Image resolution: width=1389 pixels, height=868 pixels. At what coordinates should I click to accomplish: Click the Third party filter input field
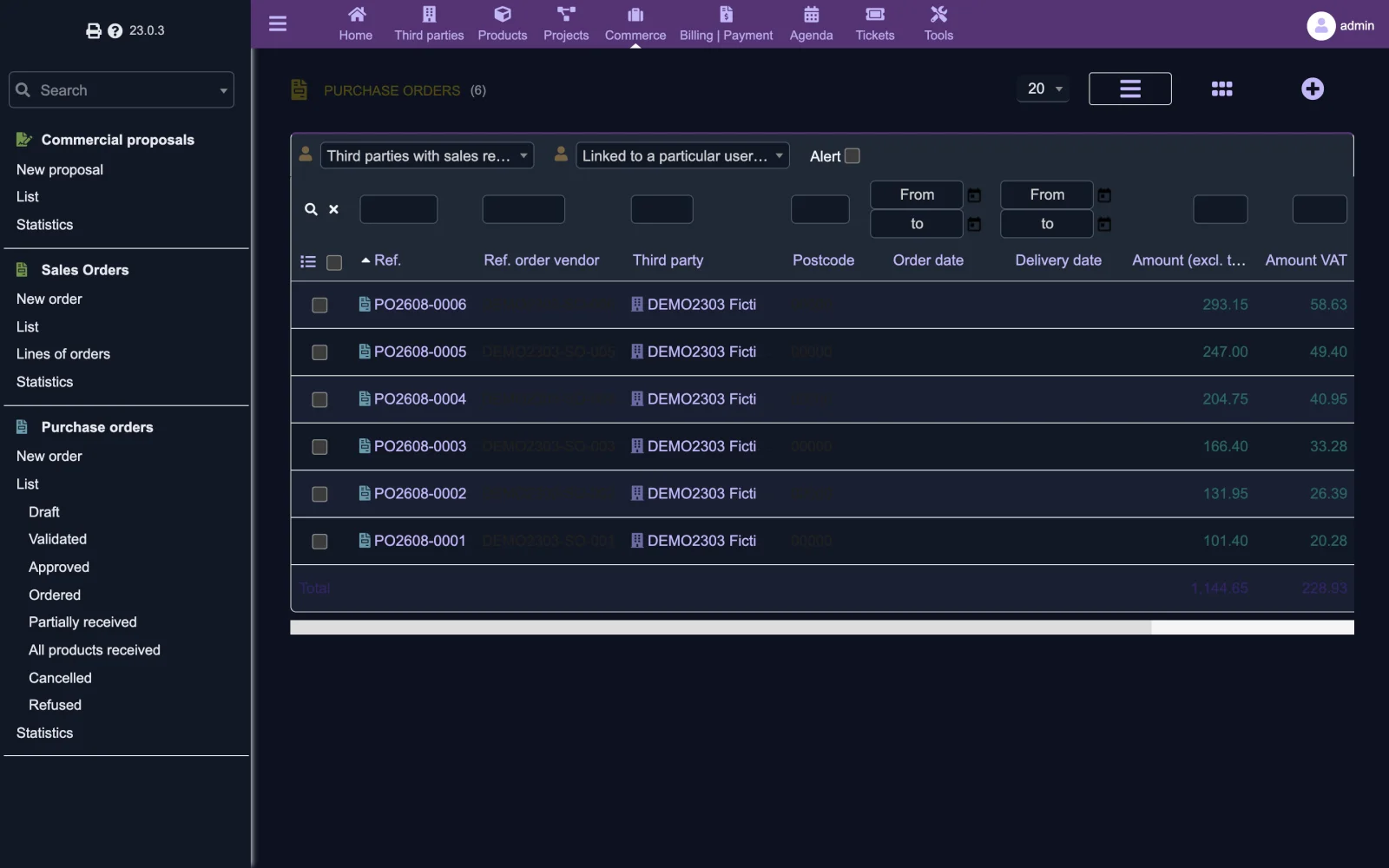[x=662, y=209]
